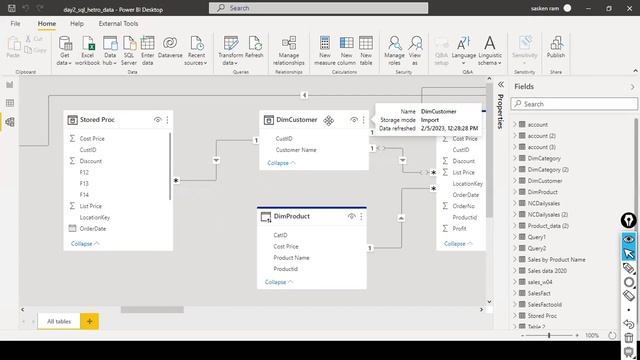Select Sales by Product Name in Fields
The image size is (640, 360).
[556, 260]
